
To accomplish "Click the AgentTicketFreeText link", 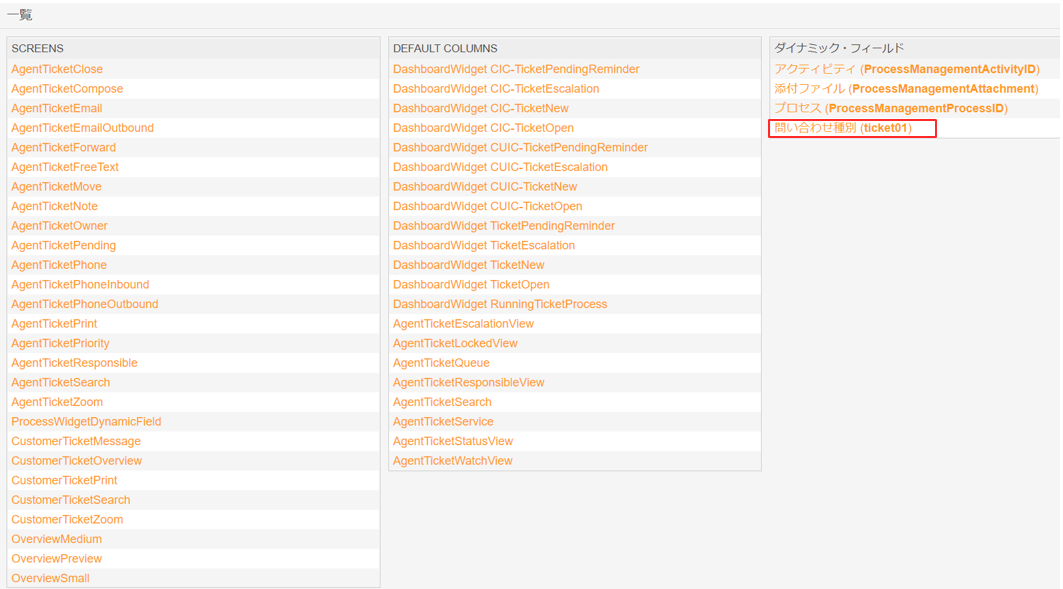I will pos(65,167).
